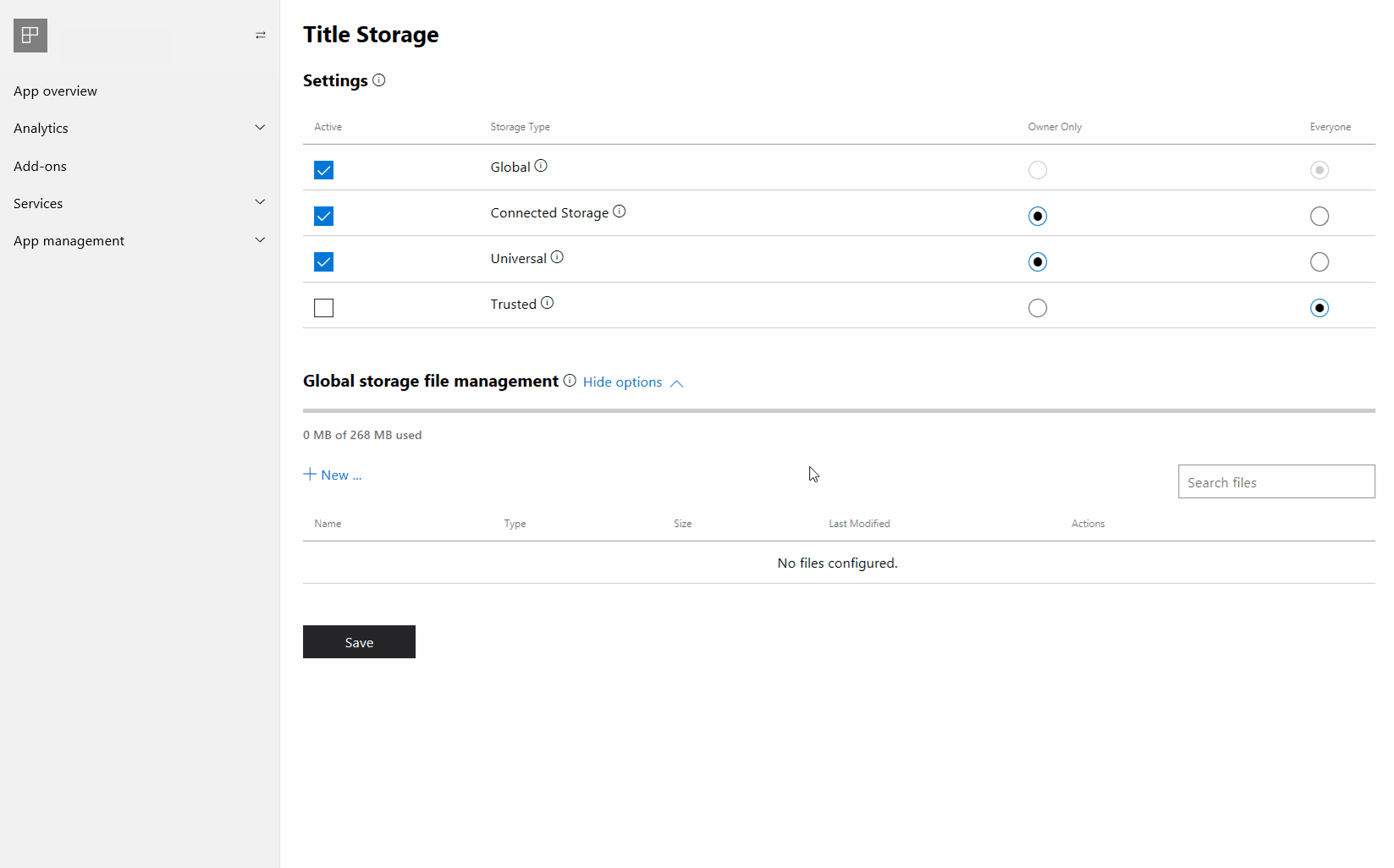Open Global storage file management info icon
The image size is (1394, 868).
pos(570,381)
